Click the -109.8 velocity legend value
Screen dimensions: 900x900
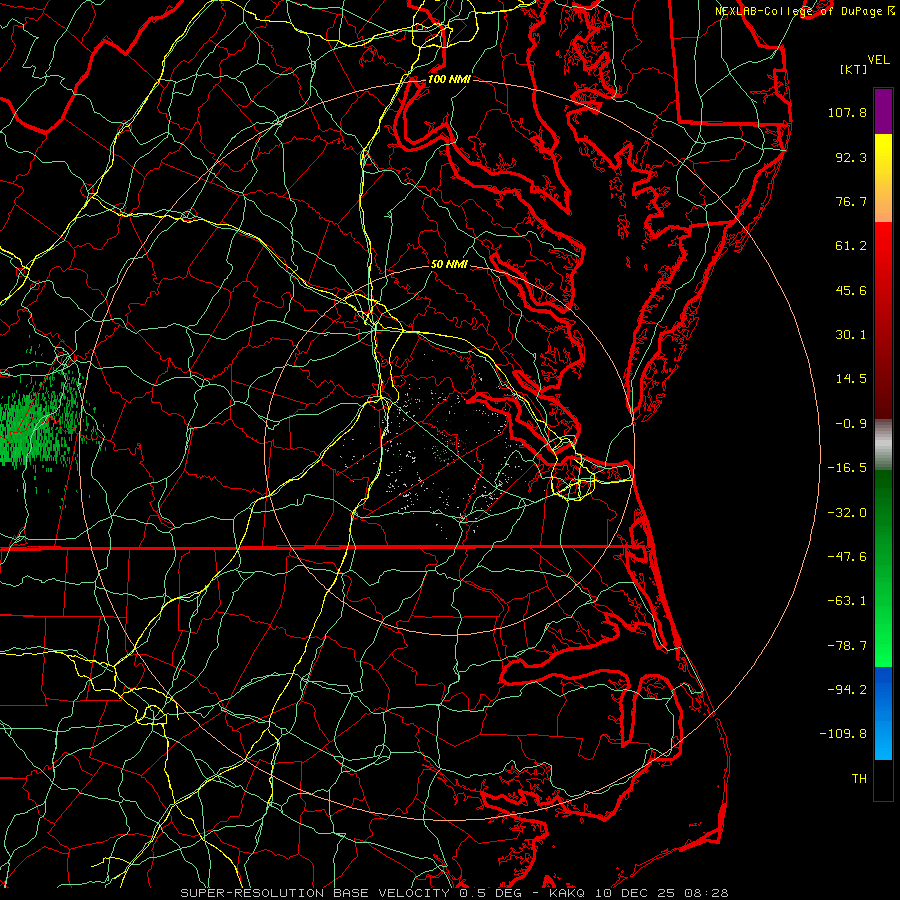coord(844,734)
